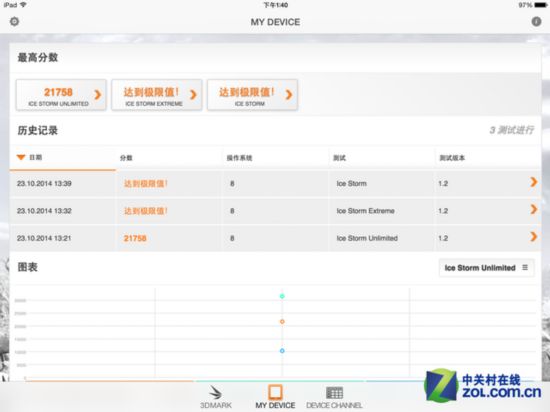550x412 pixels.
Task: Open the Ice Storm Unlimited 21758 score card
Action: tap(61, 95)
